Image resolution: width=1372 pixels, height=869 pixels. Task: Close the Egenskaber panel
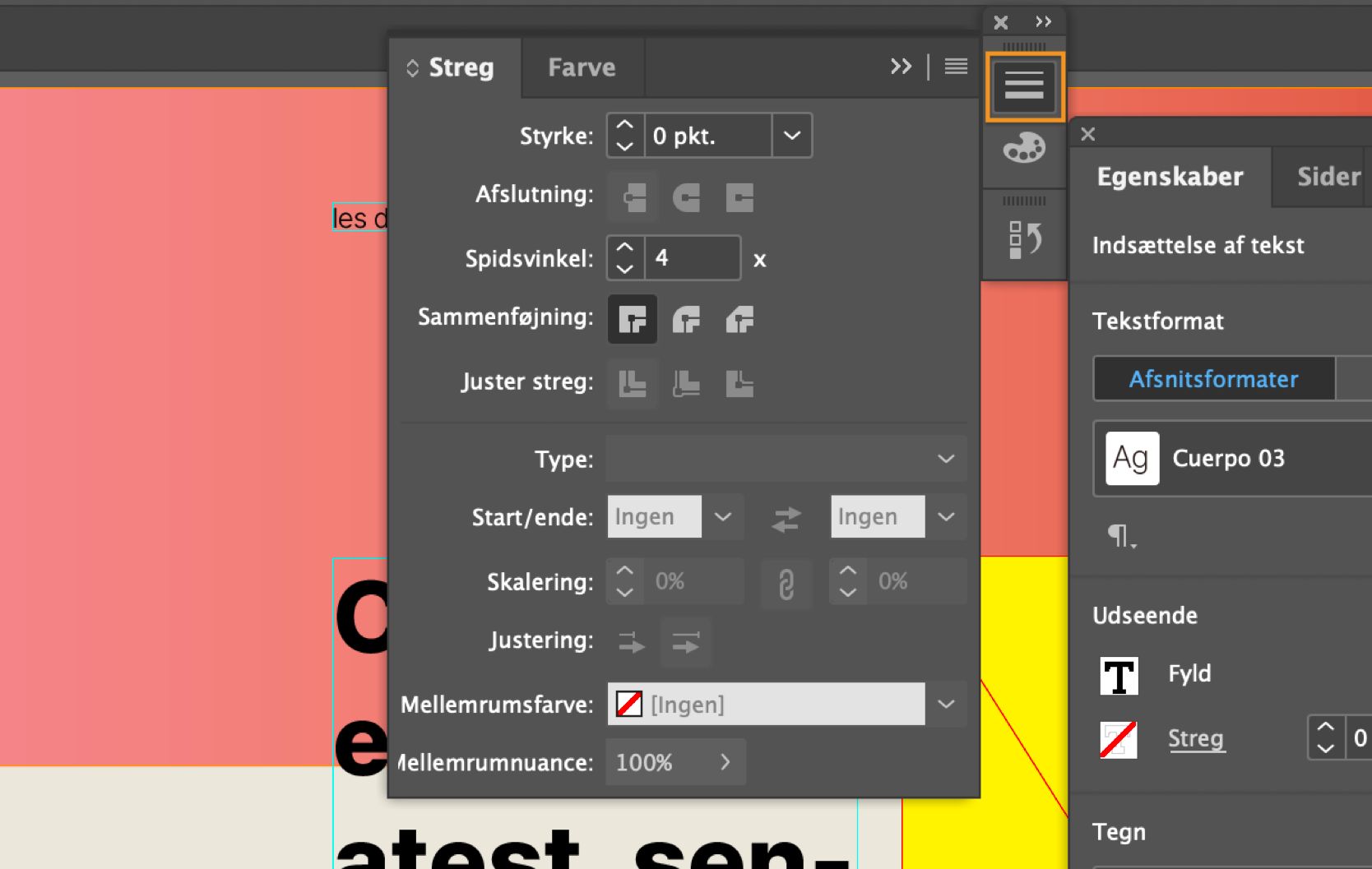[x=1088, y=134]
